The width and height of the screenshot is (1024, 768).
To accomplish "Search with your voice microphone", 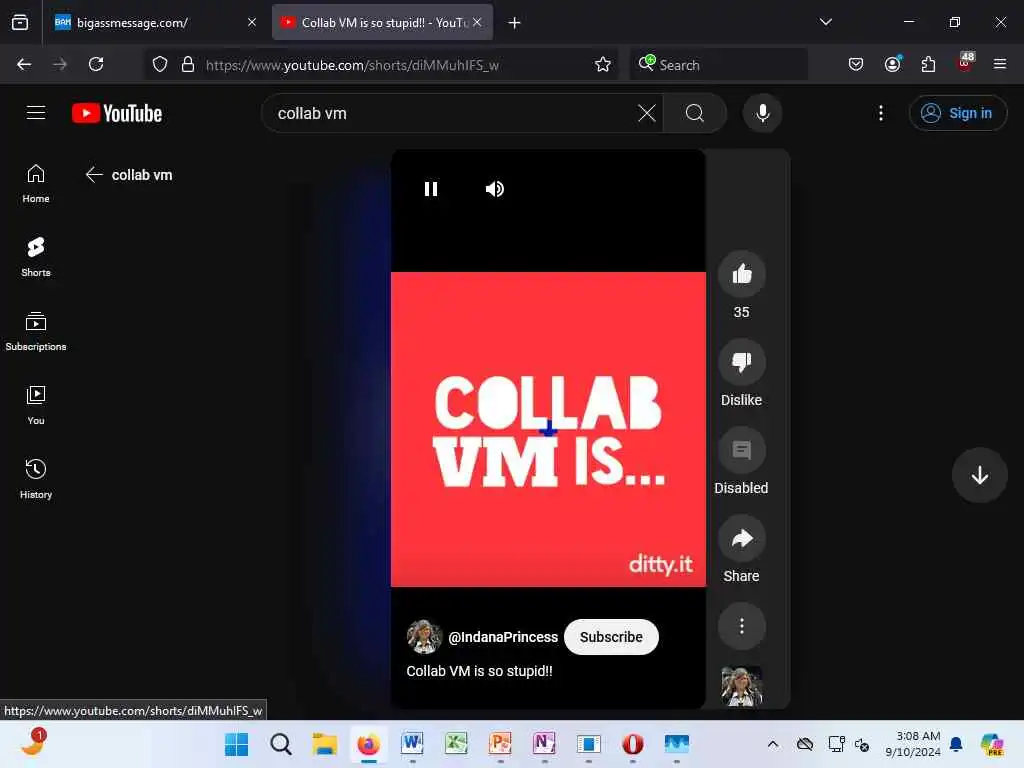I will pyautogui.click(x=762, y=113).
